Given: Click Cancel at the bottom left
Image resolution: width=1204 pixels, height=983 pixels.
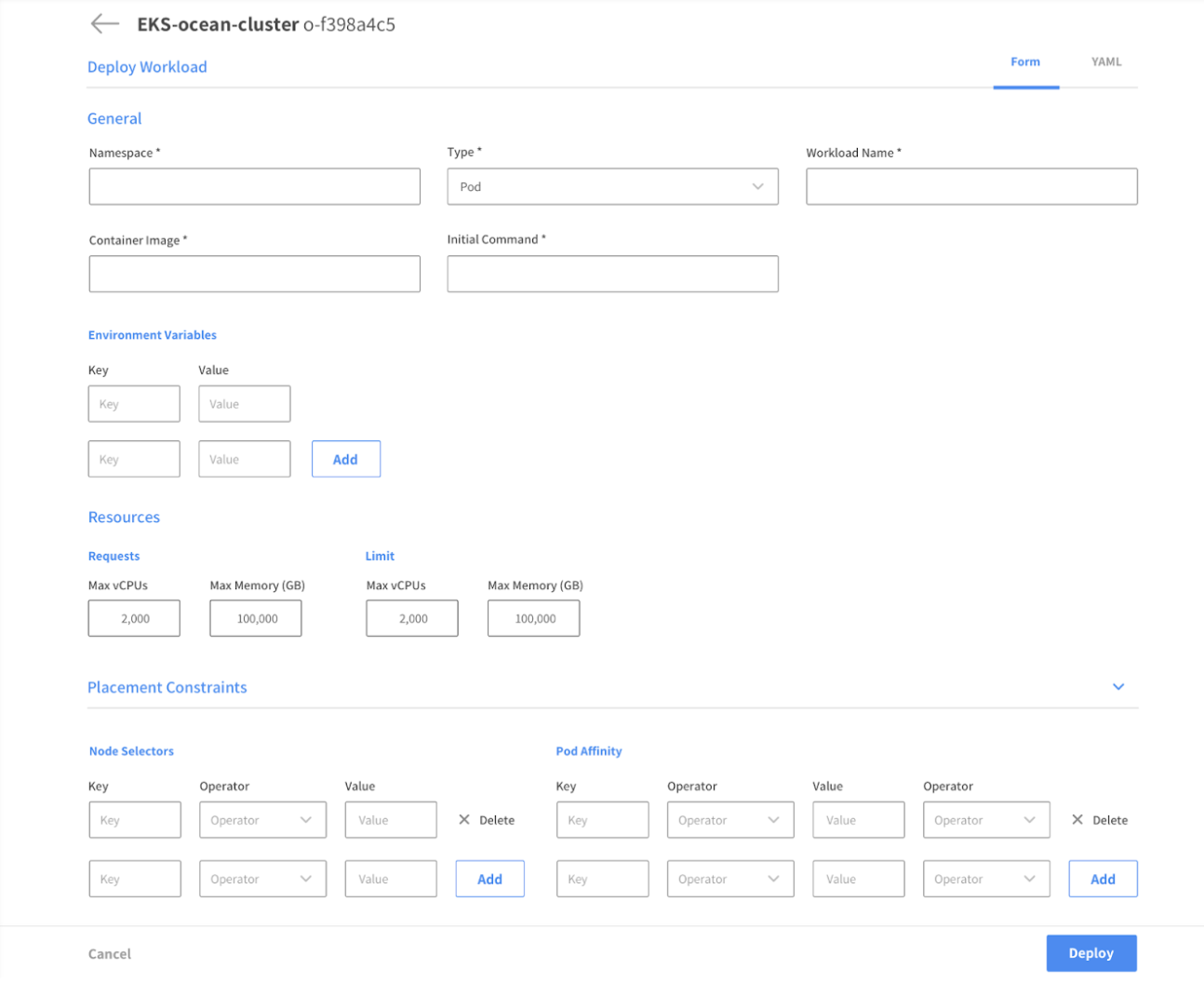Looking at the screenshot, I should click(110, 954).
